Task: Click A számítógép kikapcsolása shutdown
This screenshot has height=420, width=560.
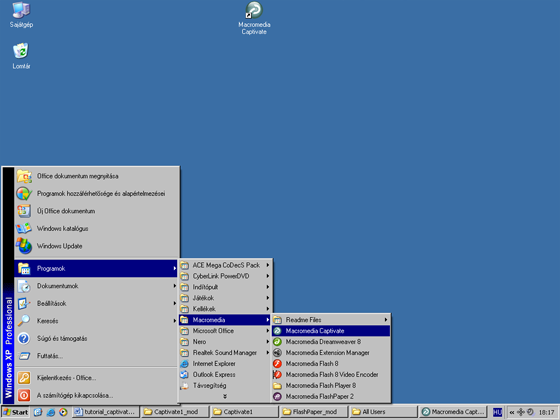Action: pyautogui.click(x=97, y=395)
